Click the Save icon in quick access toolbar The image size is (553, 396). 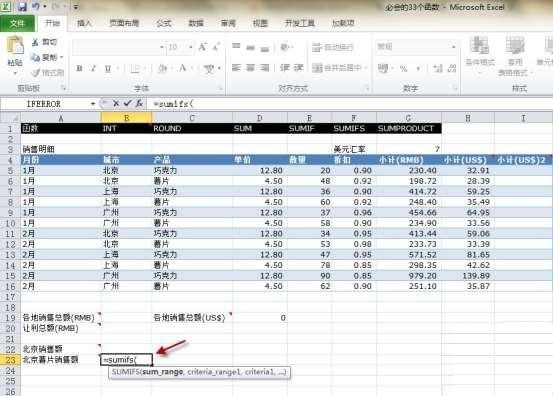click(22, 7)
